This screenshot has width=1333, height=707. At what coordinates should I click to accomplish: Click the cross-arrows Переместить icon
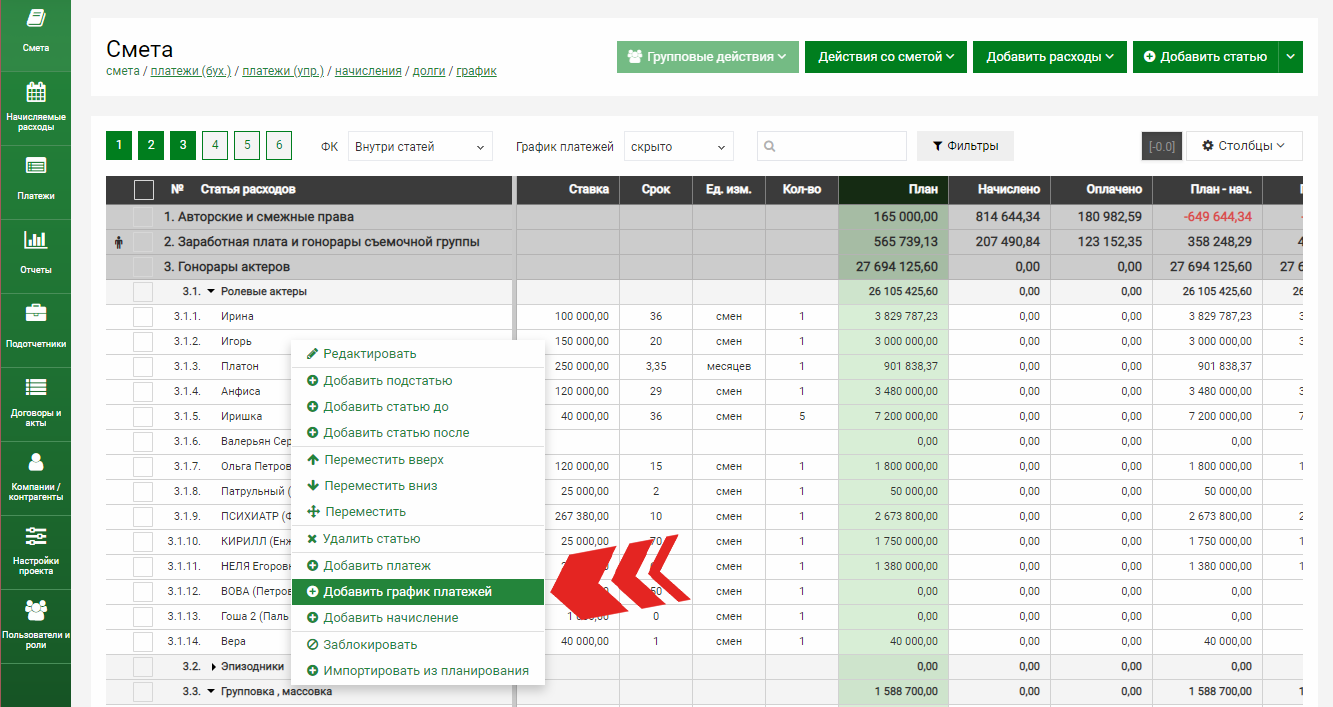pyautogui.click(x=313, y=512)
